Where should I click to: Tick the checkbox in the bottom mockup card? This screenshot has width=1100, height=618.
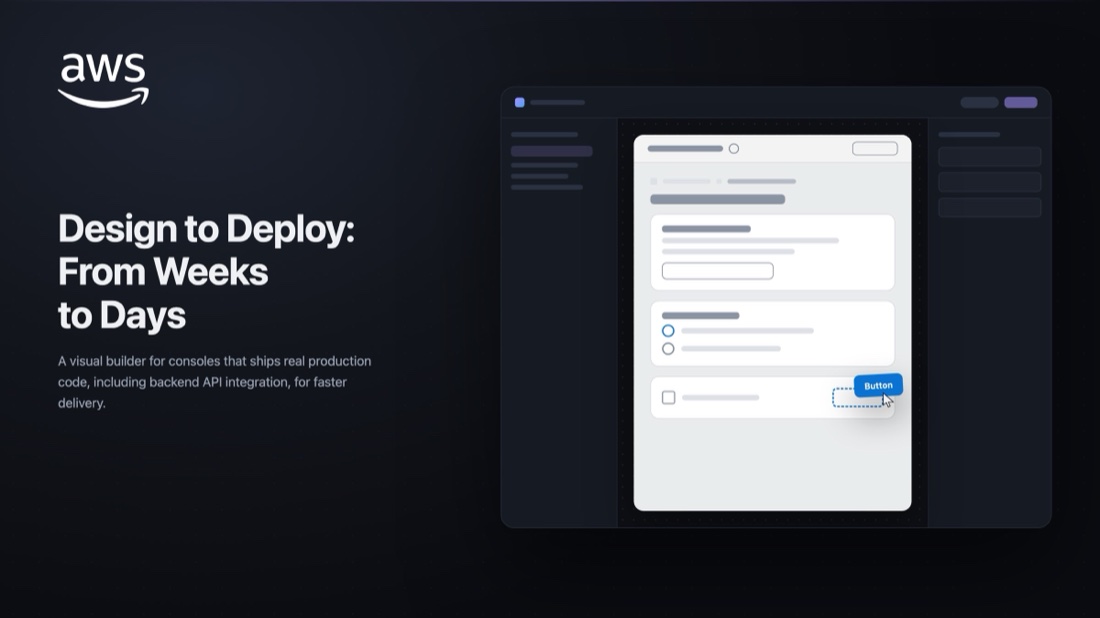669,398
